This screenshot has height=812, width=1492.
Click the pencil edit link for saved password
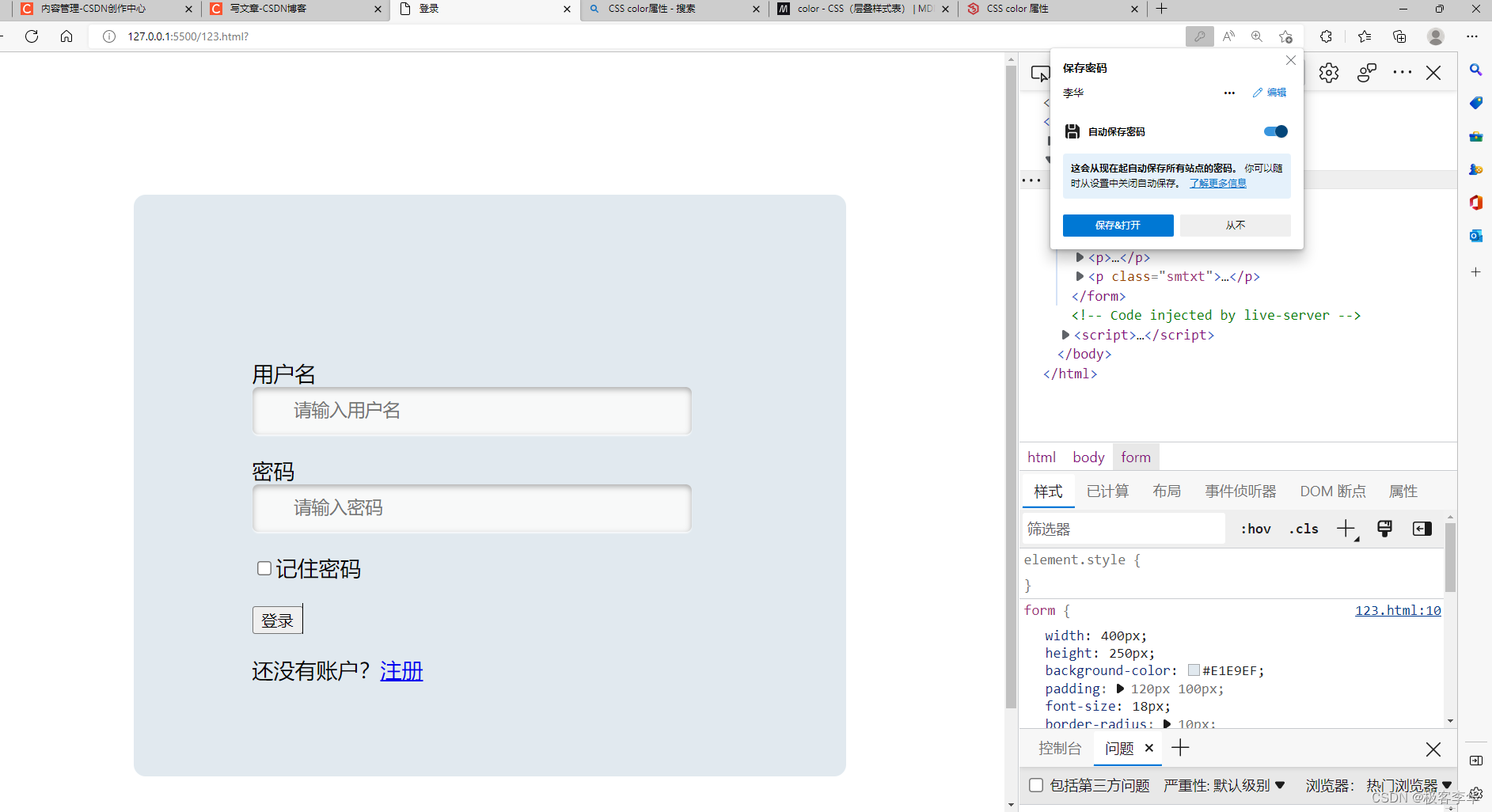[x=1270, y=93]
